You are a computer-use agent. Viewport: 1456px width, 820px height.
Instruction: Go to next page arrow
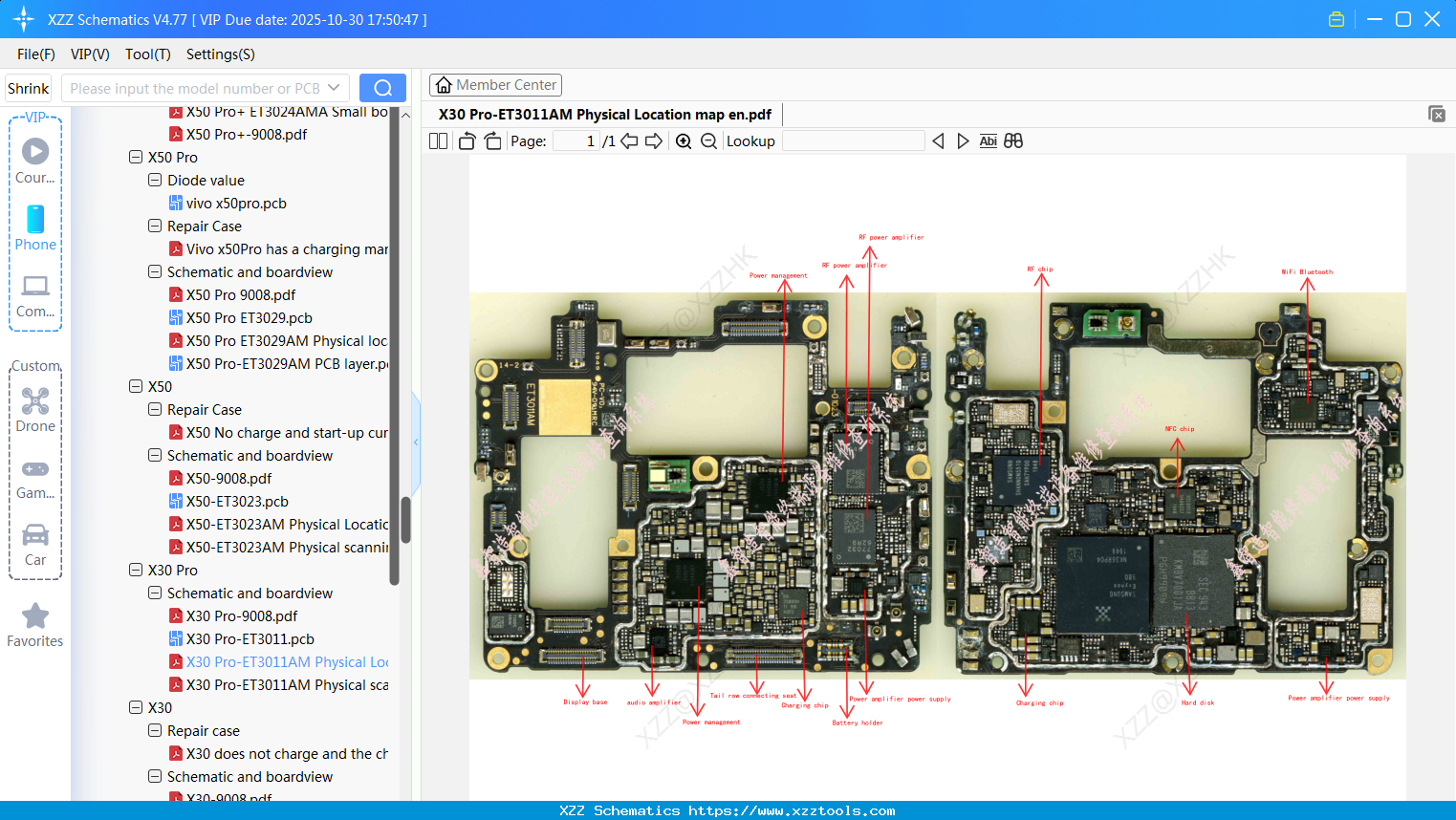pos(654,141)
